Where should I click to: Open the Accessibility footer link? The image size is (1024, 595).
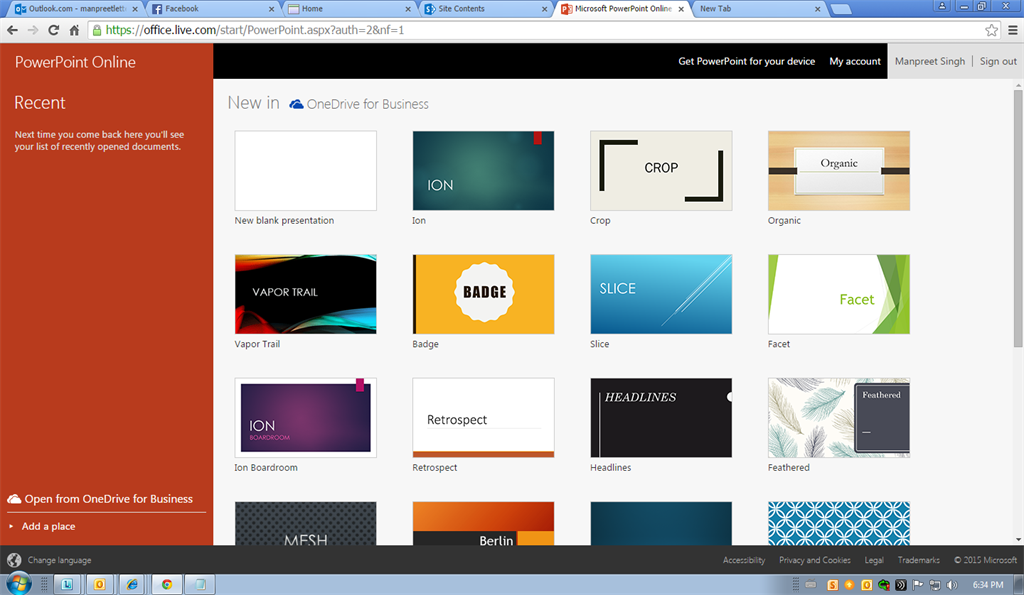[744, 560]
